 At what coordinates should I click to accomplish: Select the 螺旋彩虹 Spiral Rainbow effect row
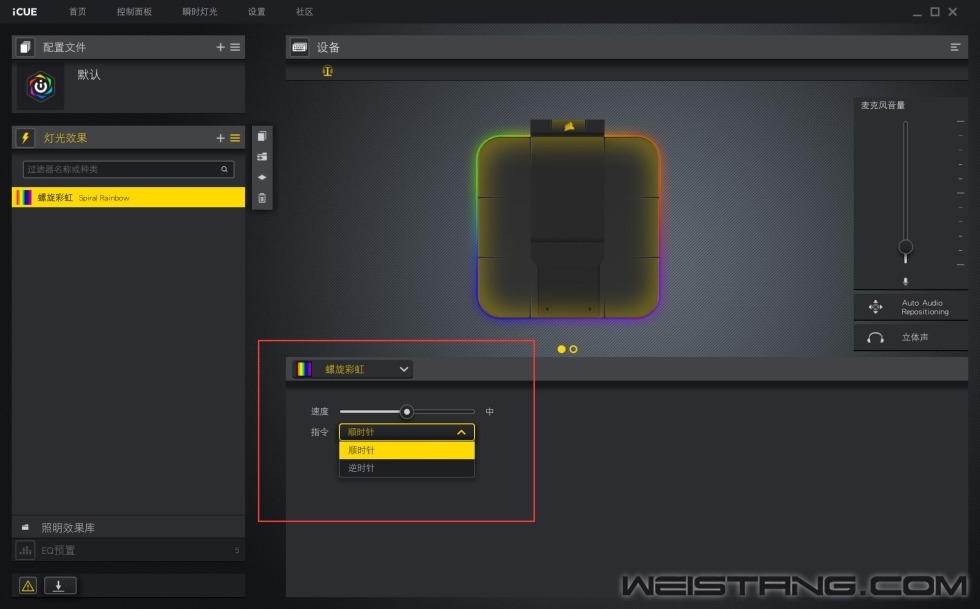128,198
